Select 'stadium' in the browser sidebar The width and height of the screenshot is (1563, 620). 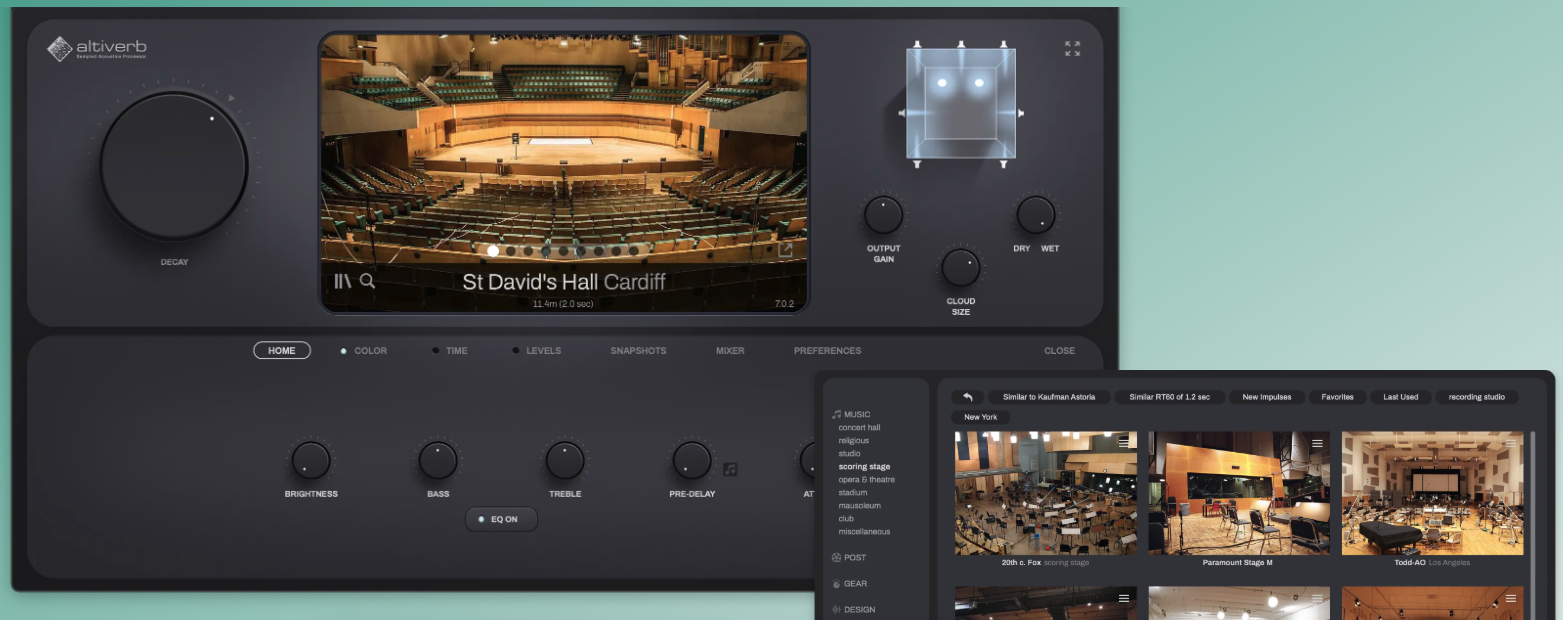[853, 493]
